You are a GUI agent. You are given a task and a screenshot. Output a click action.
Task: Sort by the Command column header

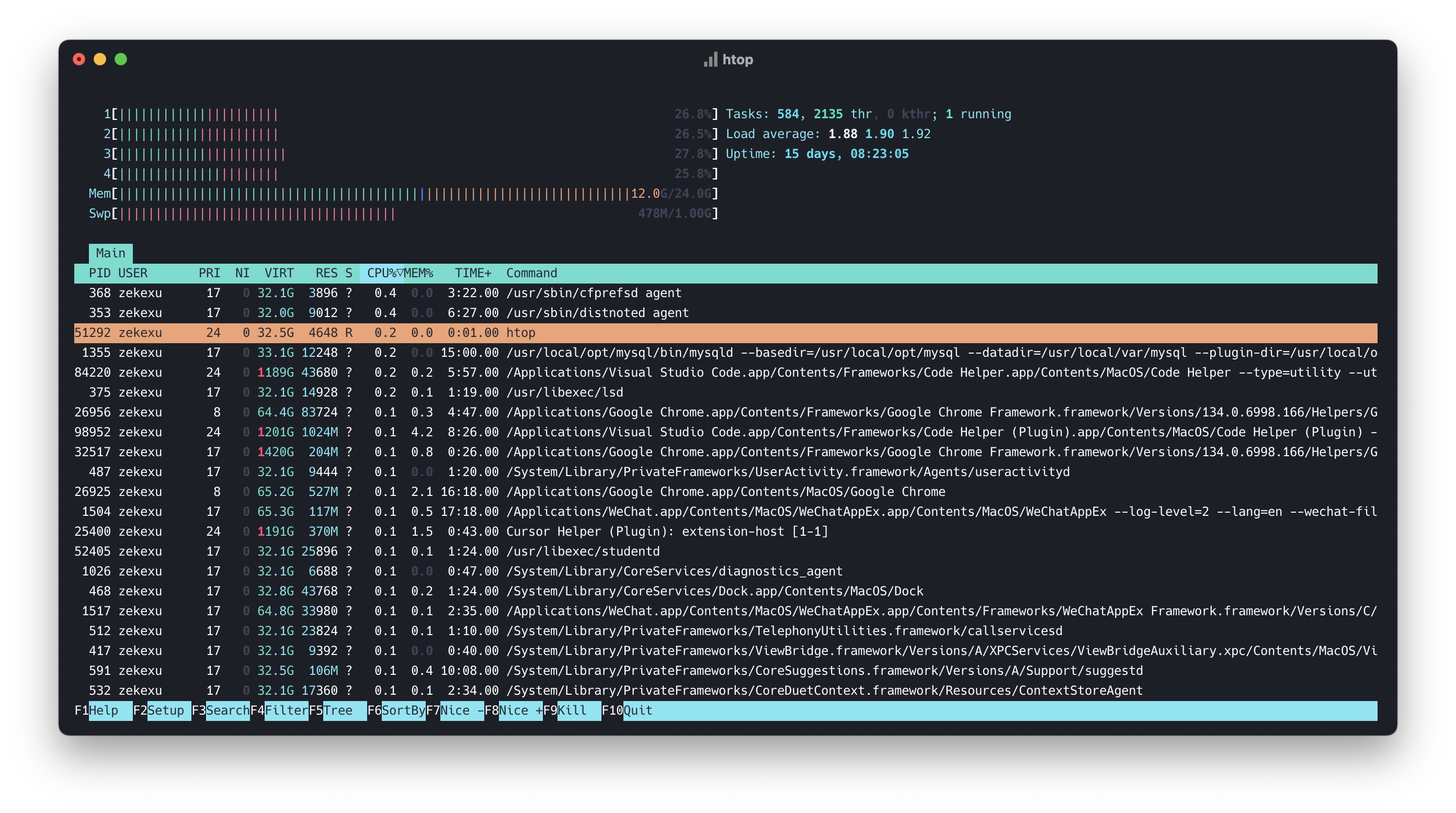[531, 273]
